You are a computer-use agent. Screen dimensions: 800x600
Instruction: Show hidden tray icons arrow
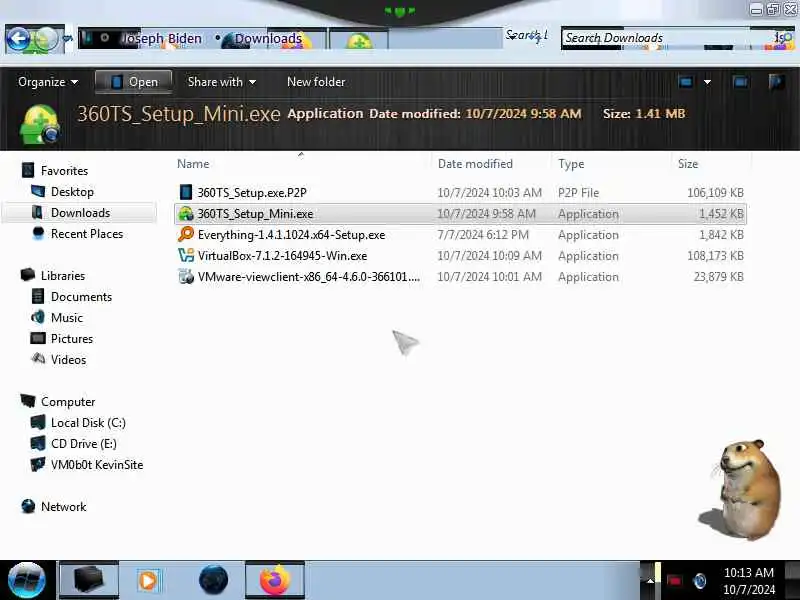pyautogui.click(x=650, y=581)
